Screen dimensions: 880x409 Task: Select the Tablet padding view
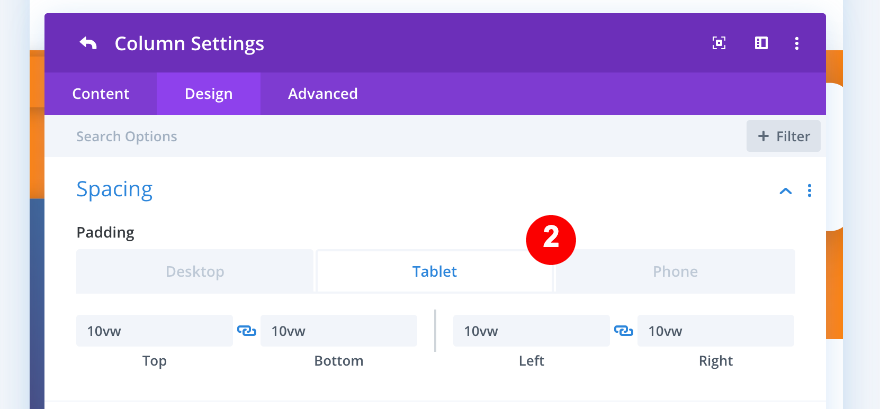coord(434,271)
